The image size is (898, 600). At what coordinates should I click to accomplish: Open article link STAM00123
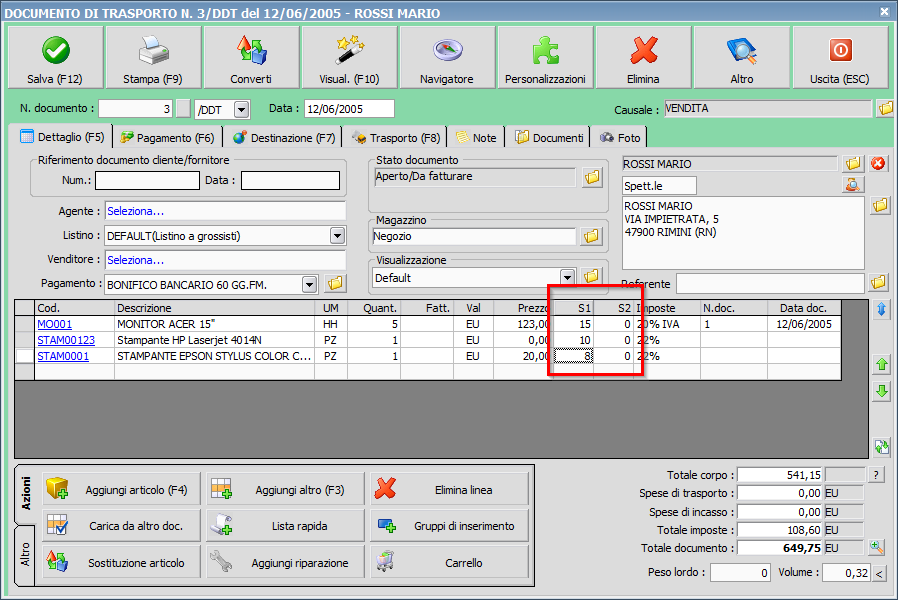point(66,340)
